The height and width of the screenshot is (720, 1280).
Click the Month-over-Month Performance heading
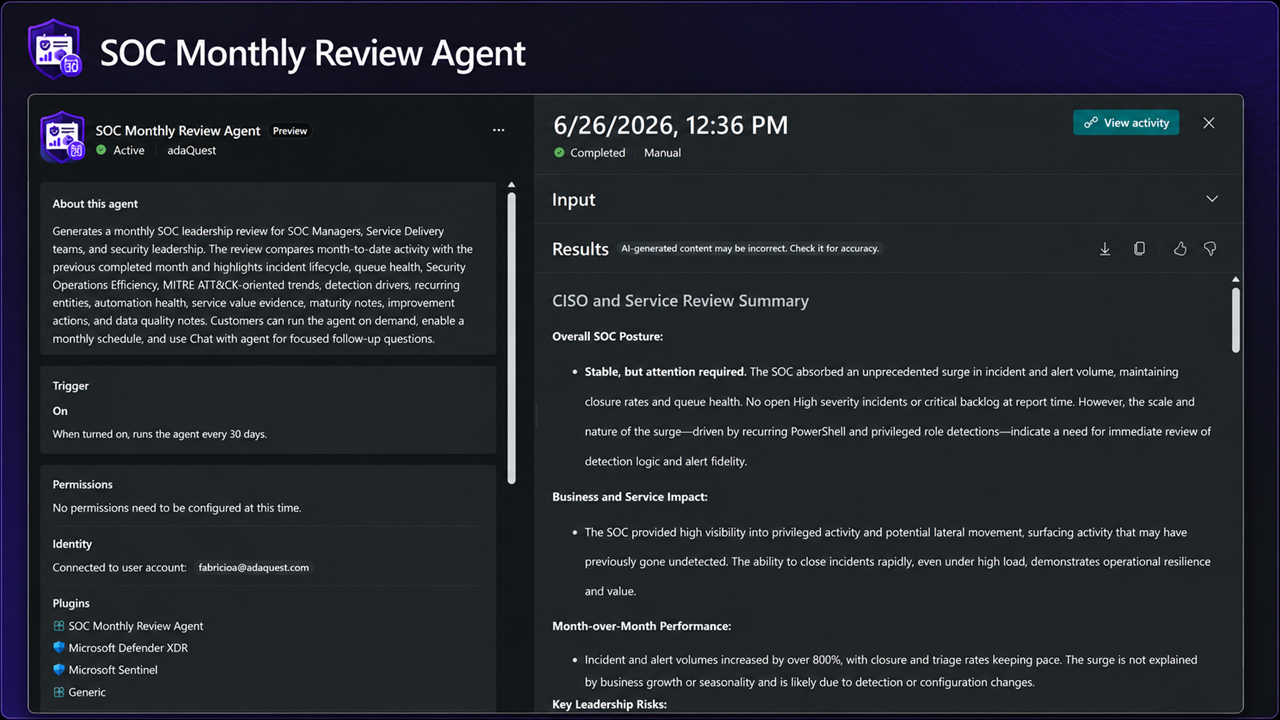pyautogui.click(x=642, y=626)
